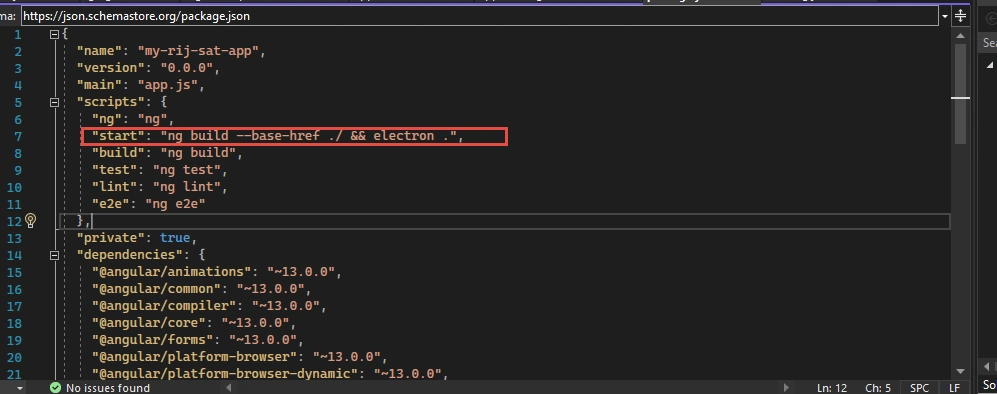The width and height of the screenshot is (997, 394).
Task: Click the split editor window icon
Action: point(961,16)
